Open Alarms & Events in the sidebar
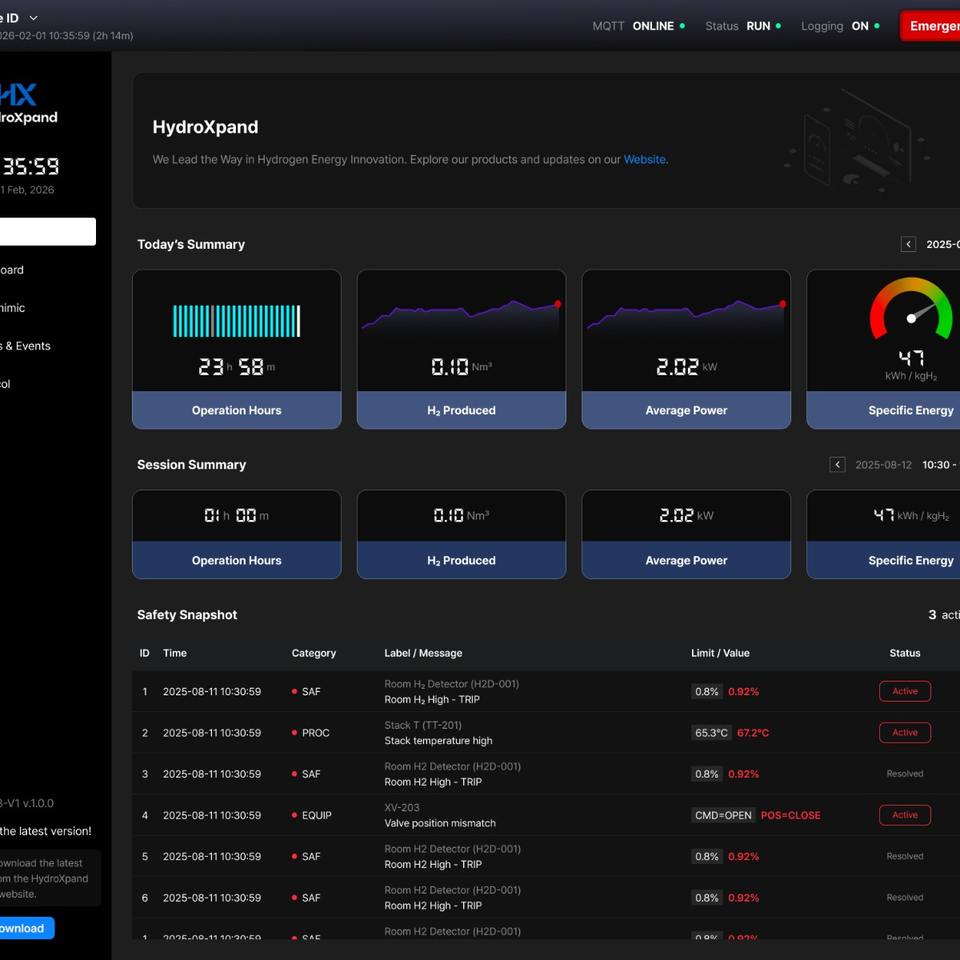Viewport: 960px width, 960px height. coord(26,346)
